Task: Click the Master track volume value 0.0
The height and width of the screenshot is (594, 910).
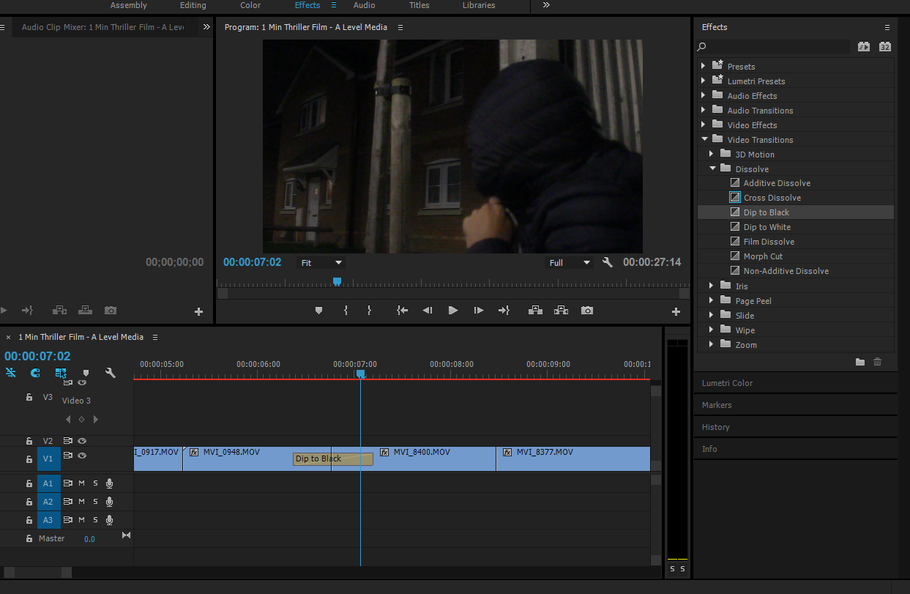Action: tap(89, 538)
